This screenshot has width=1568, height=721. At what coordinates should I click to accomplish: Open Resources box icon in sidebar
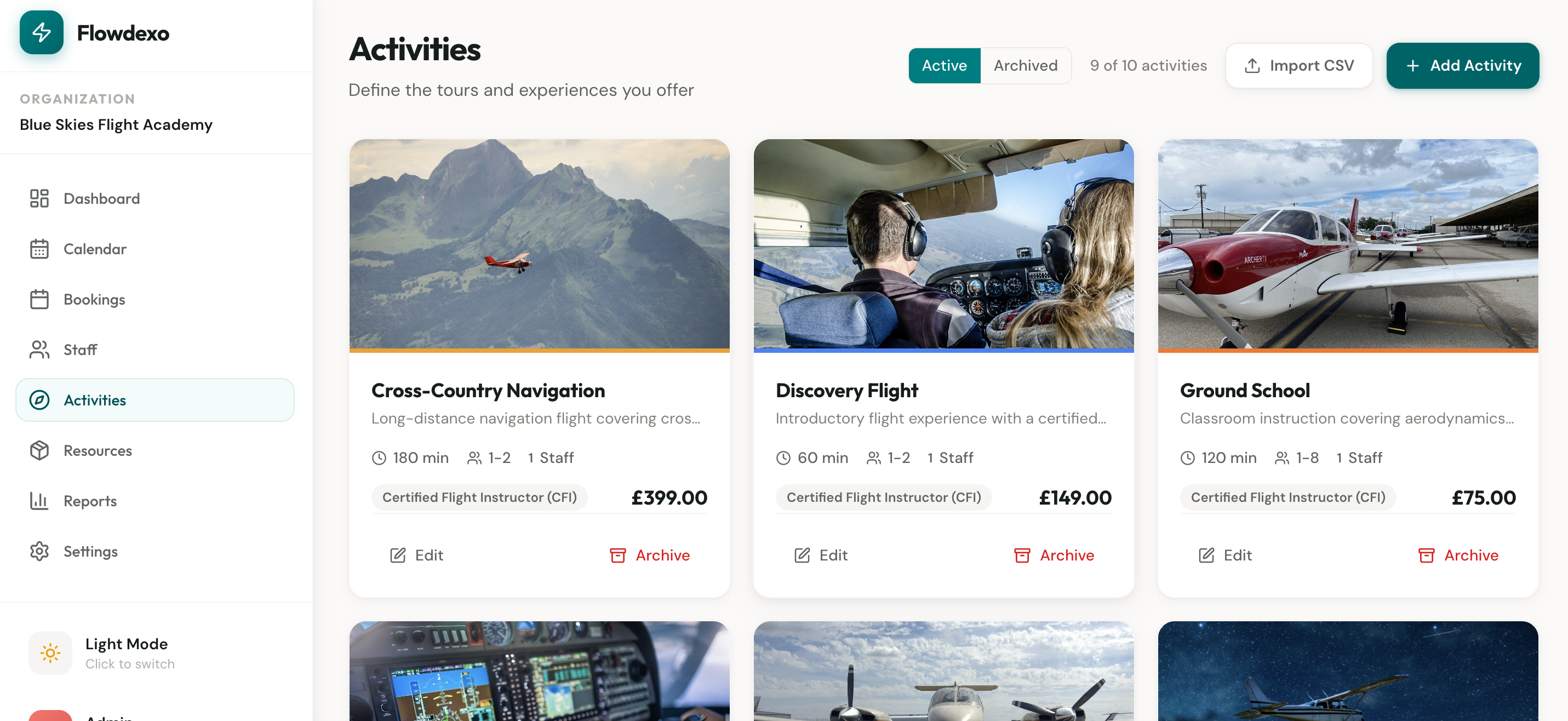coord(39,450)
